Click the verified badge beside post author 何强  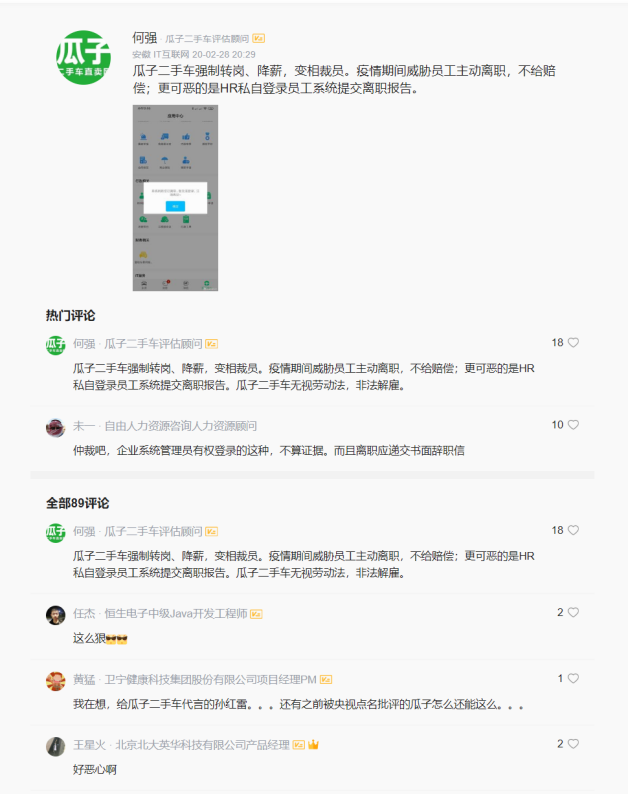point(259,38)
